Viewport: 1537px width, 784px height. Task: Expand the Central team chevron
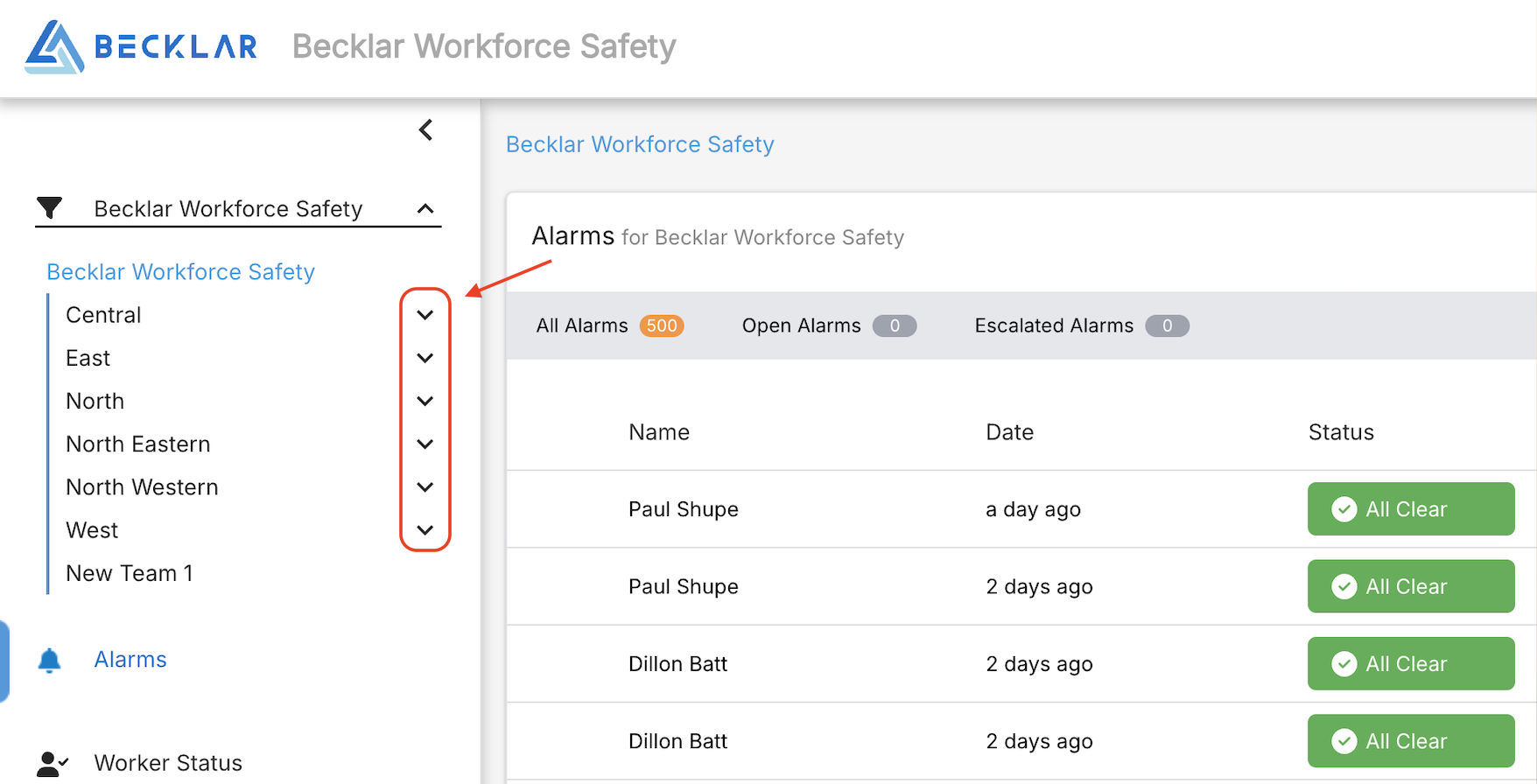click(x=425, y=315)
